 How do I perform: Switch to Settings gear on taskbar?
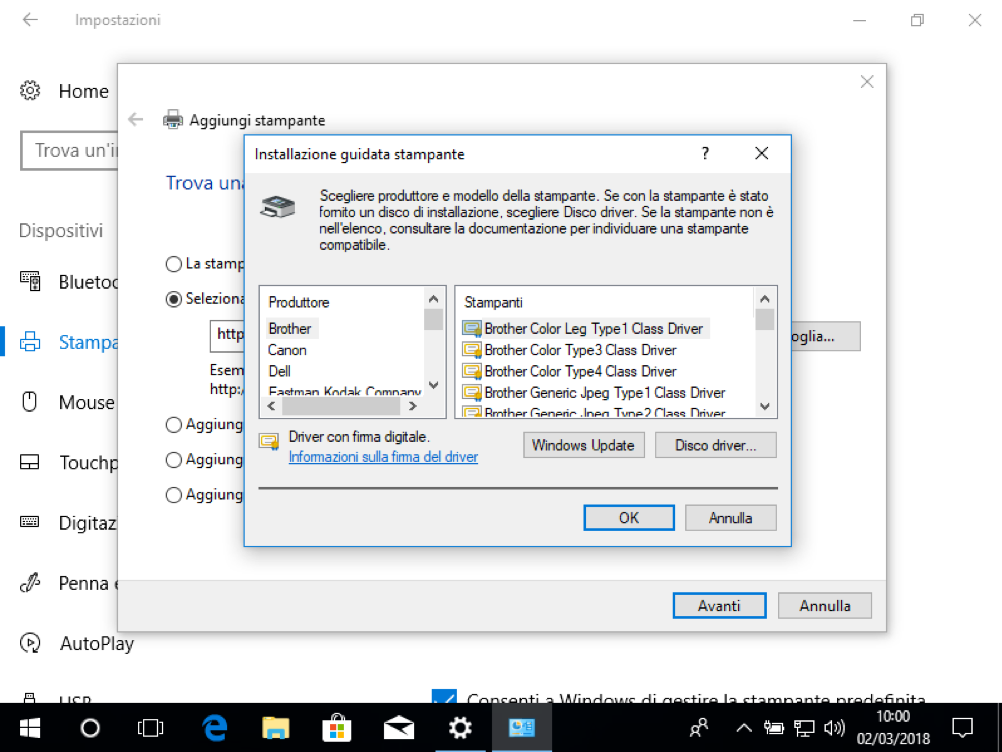click(460, 728)
